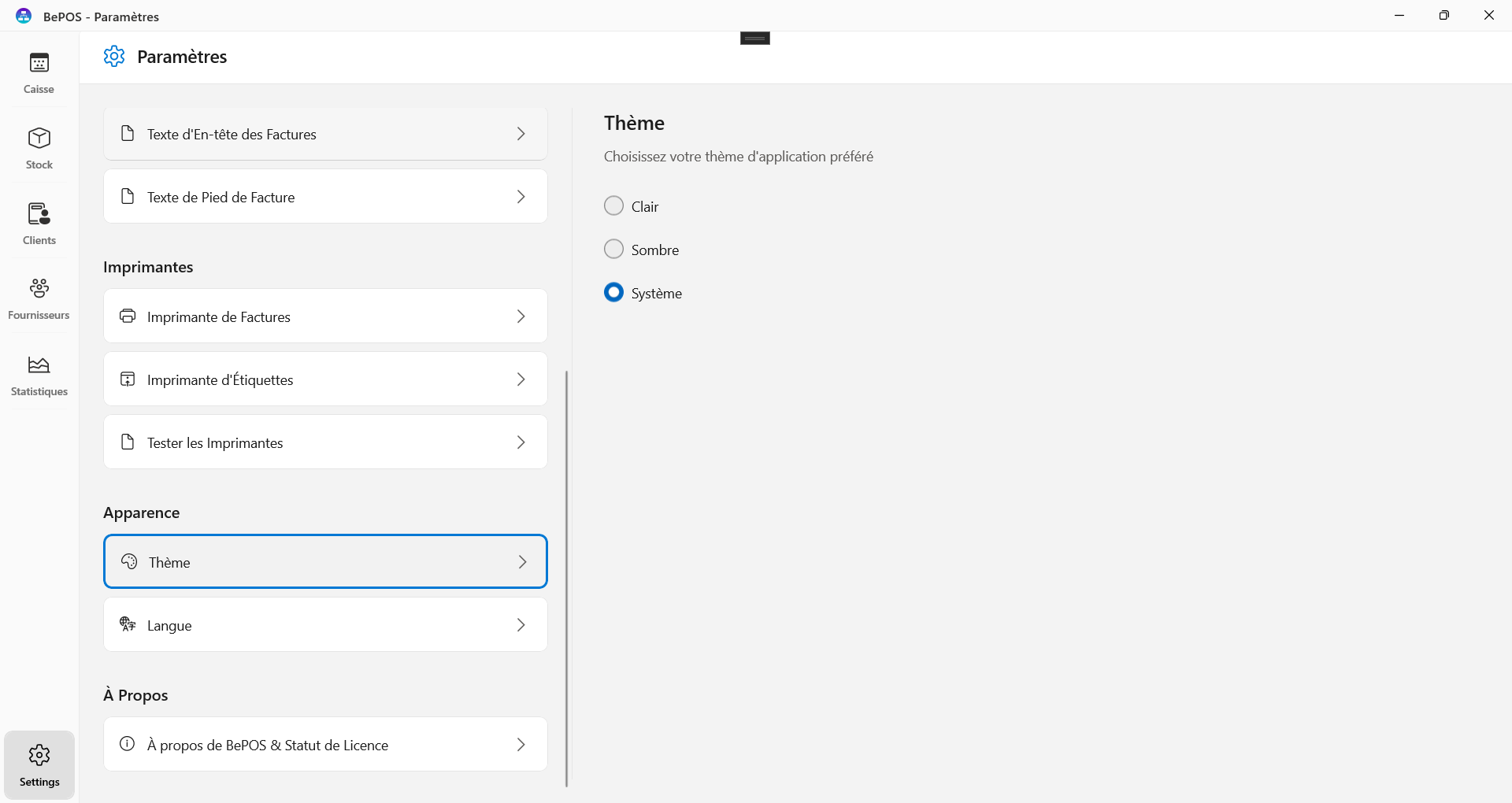The height and width of the screenshot is (803, 1512).
Task: Open Clients icon in sidebar
Action: coord(39,214)
